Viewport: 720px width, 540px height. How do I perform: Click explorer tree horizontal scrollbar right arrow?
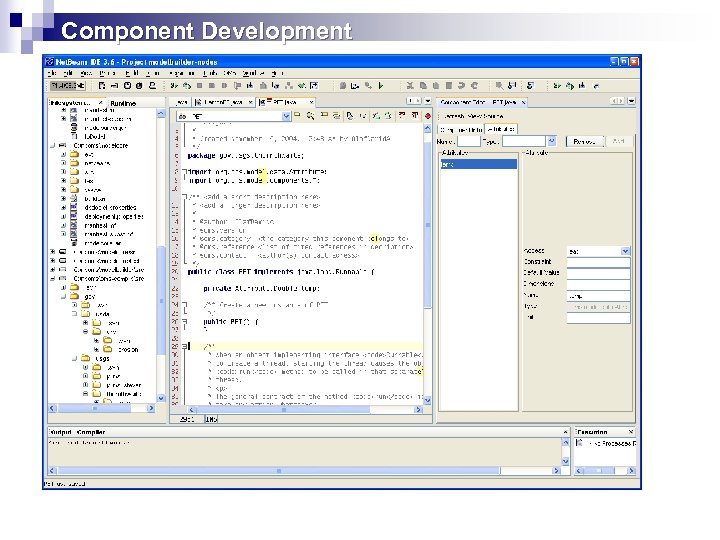pyautogui.click(x=151, y=408)
